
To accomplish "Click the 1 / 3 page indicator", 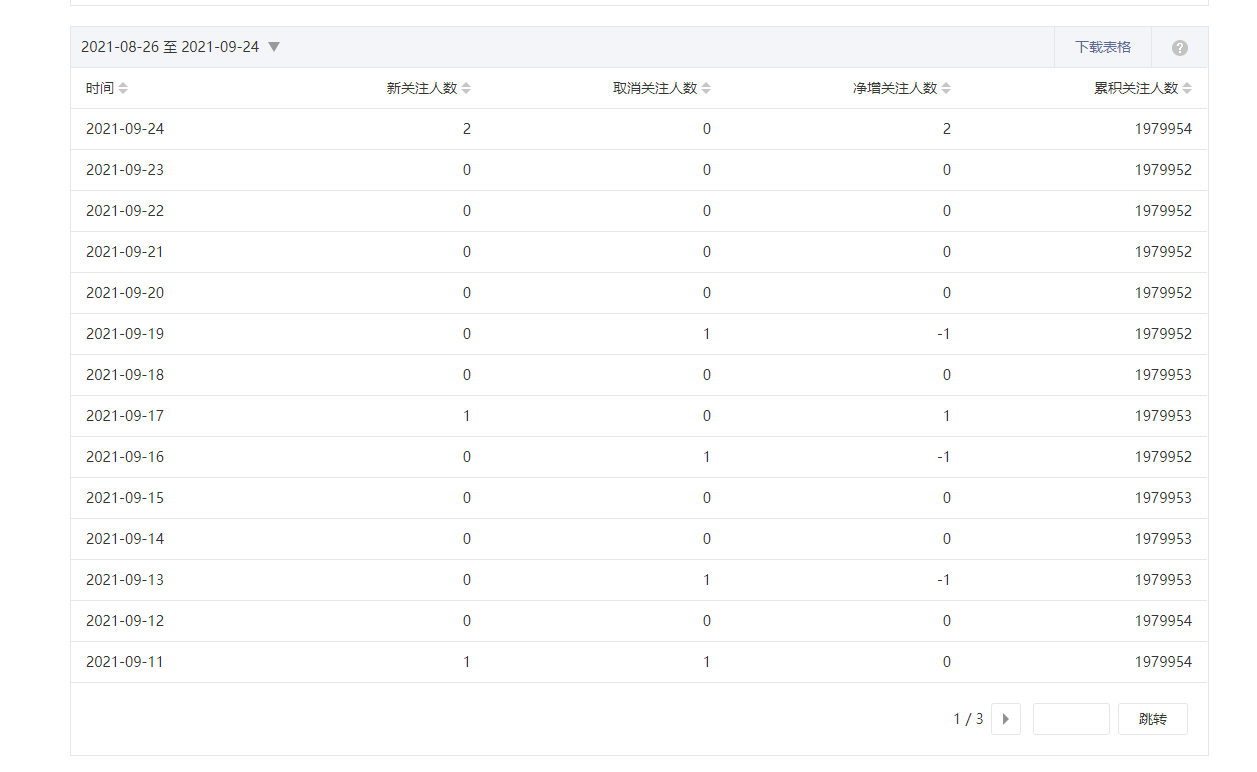I will 968,719.
